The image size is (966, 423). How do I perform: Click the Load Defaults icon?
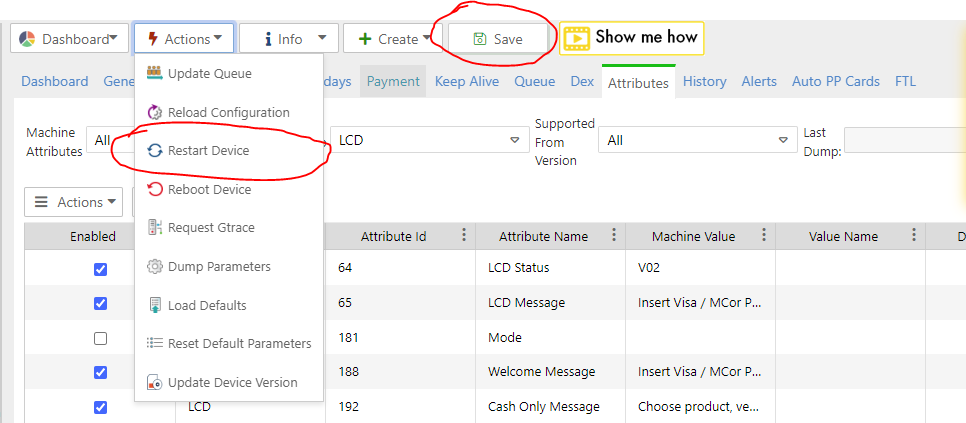(154, 305)
